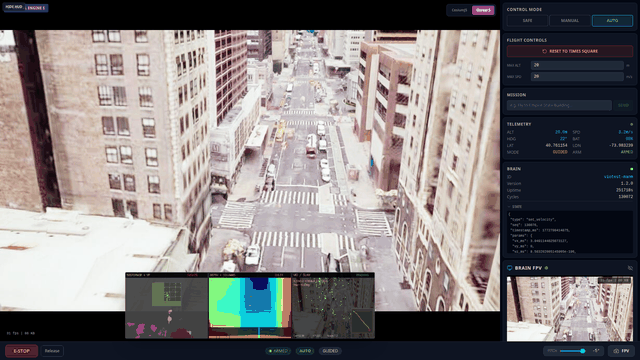Open the depth and occupancy view thumbnail
Viewport: 640px width, 360px height.
(x=250, y=306)
